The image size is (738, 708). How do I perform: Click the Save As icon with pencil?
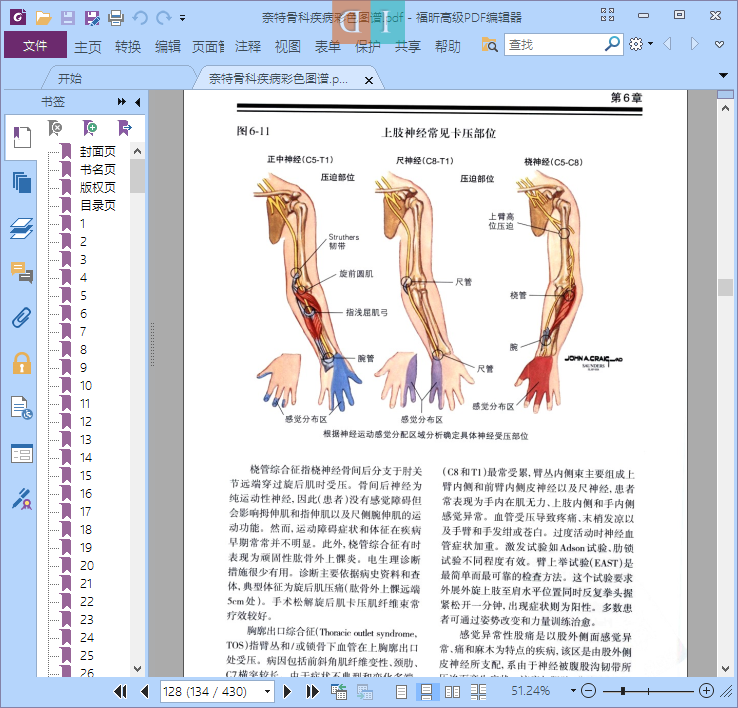click(92, 18)
